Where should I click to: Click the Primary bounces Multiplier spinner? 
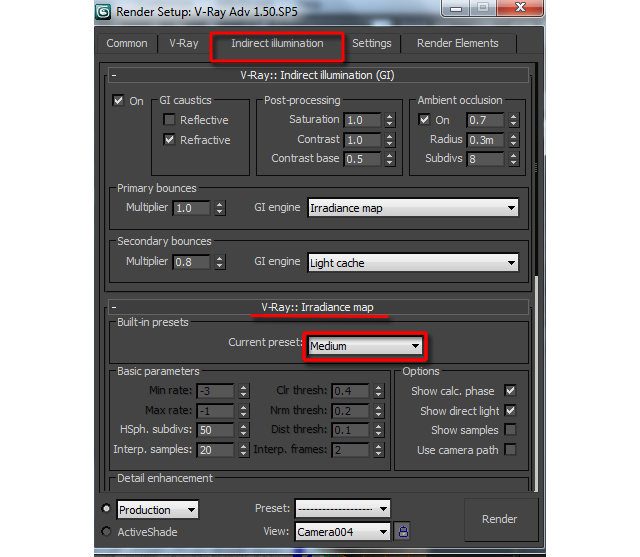point(220,208)
